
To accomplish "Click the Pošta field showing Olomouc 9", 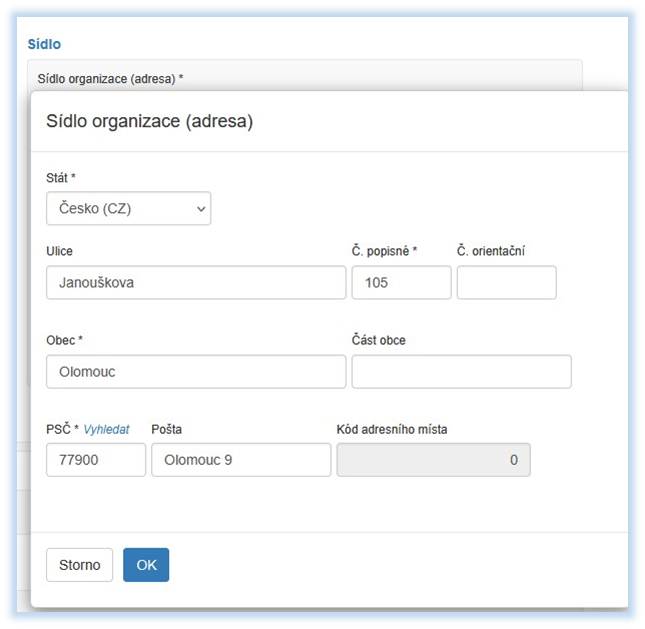I will click(x=241, y=460).
